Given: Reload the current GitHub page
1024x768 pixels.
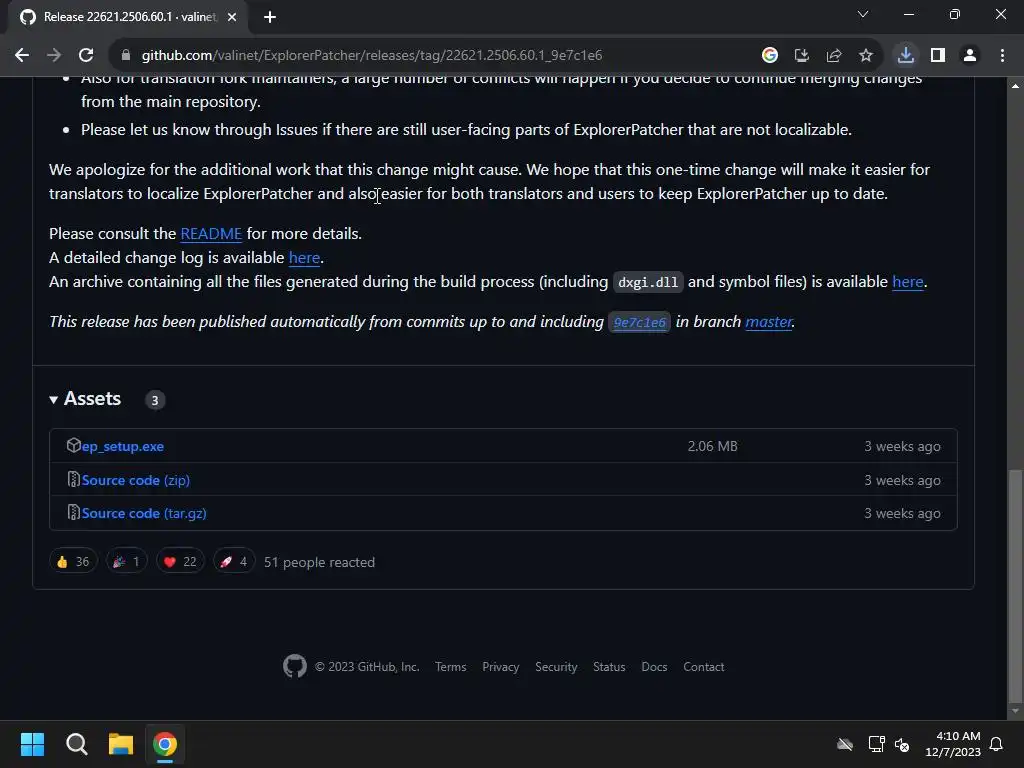Looking at the screenshot, I should tap(86, 56).
